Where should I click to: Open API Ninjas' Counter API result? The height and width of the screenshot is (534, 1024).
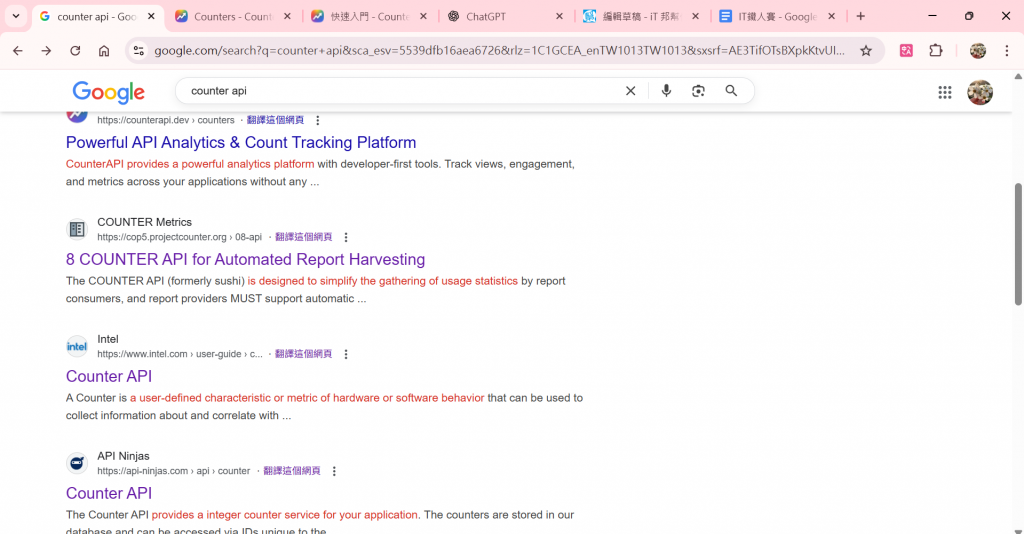[109, 493]
